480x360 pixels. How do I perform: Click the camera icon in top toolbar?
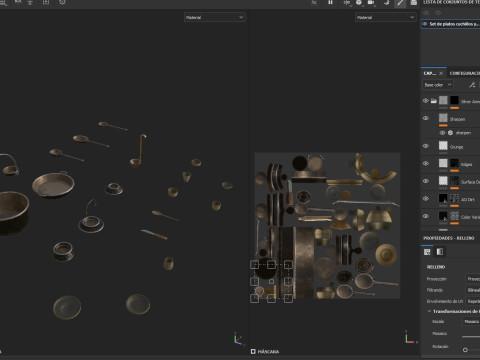[371, 2]
